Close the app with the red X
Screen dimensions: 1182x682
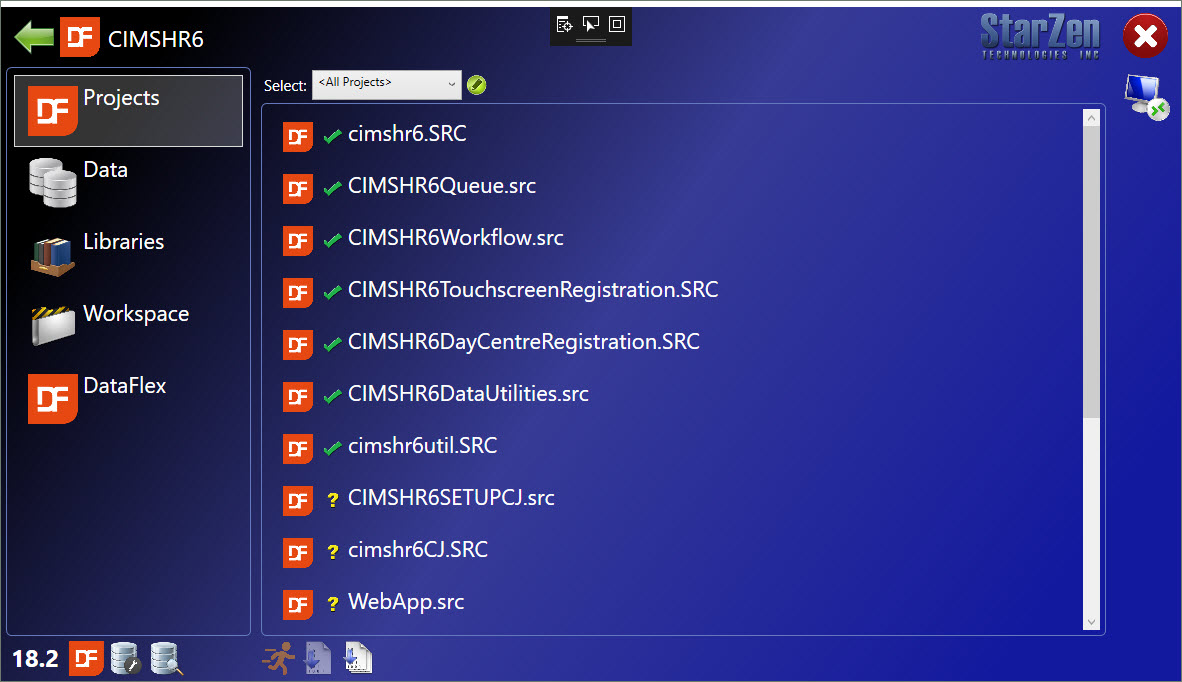coord(1145,35)
